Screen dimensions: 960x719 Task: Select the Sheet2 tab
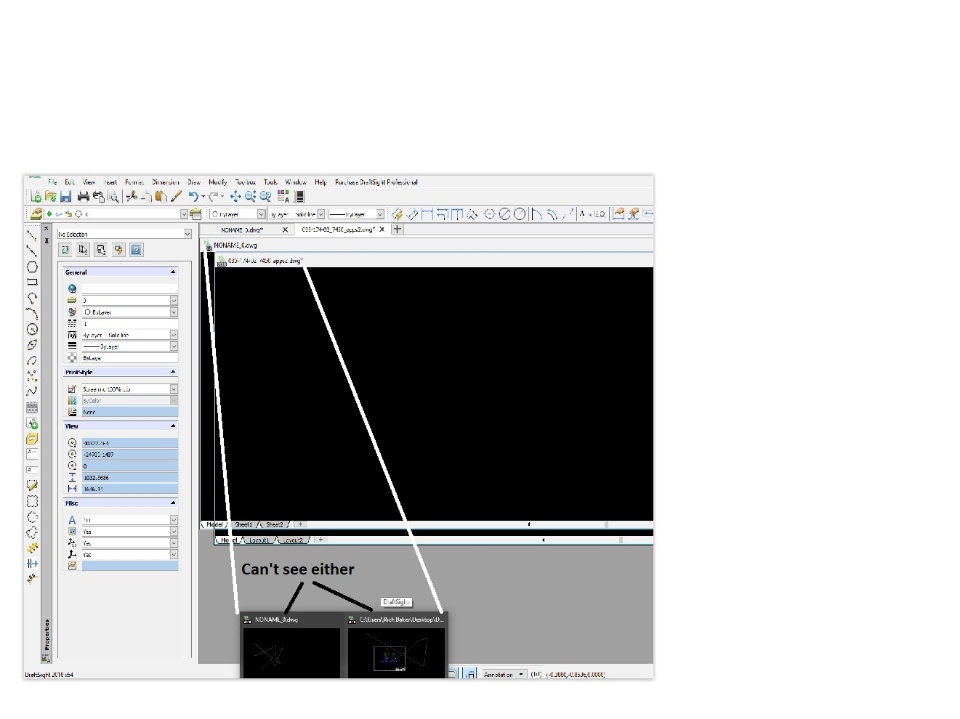click(x=274, y=524)
